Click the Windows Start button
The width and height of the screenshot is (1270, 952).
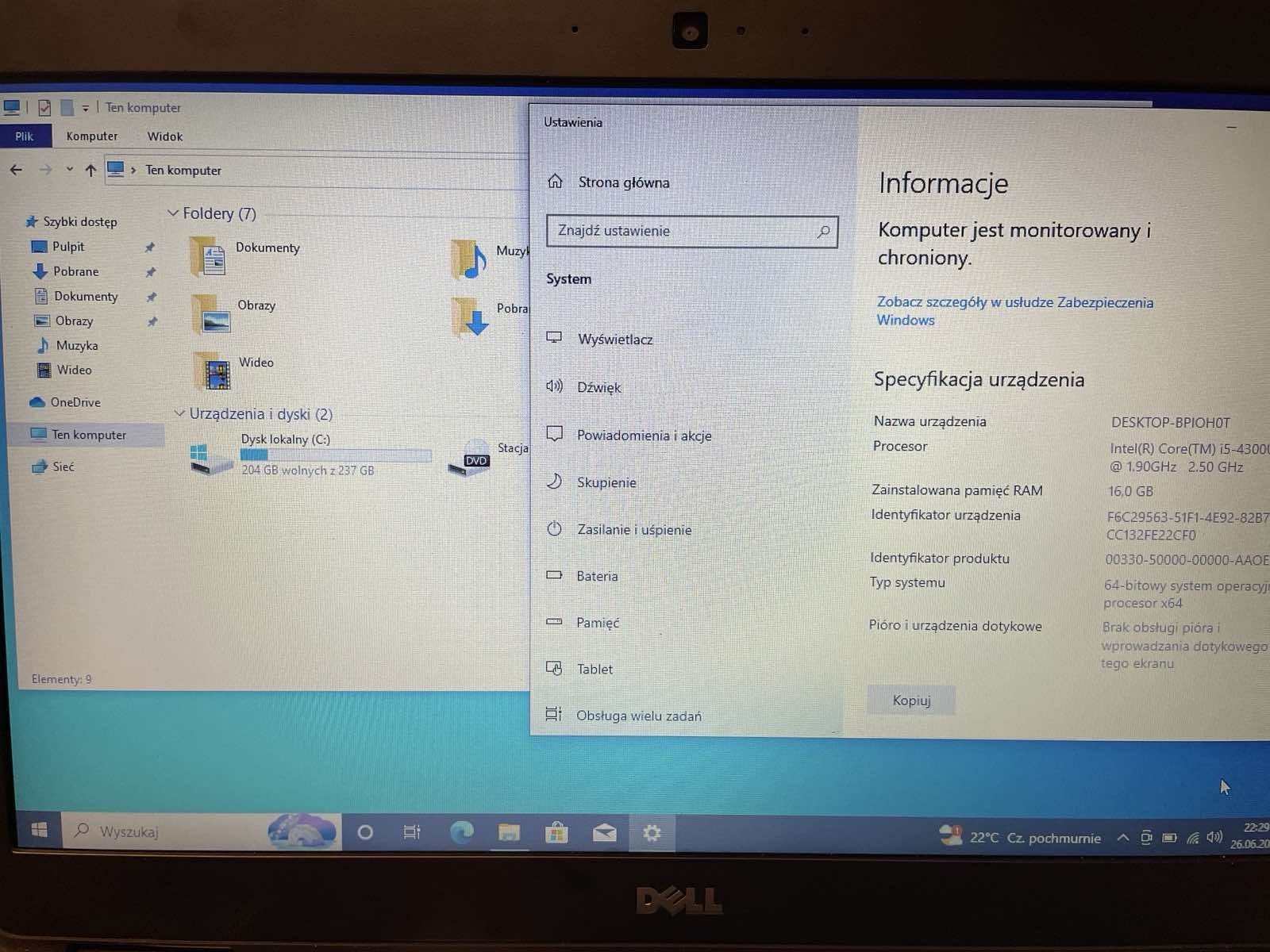pyautogui.click(x=39, y=831)
